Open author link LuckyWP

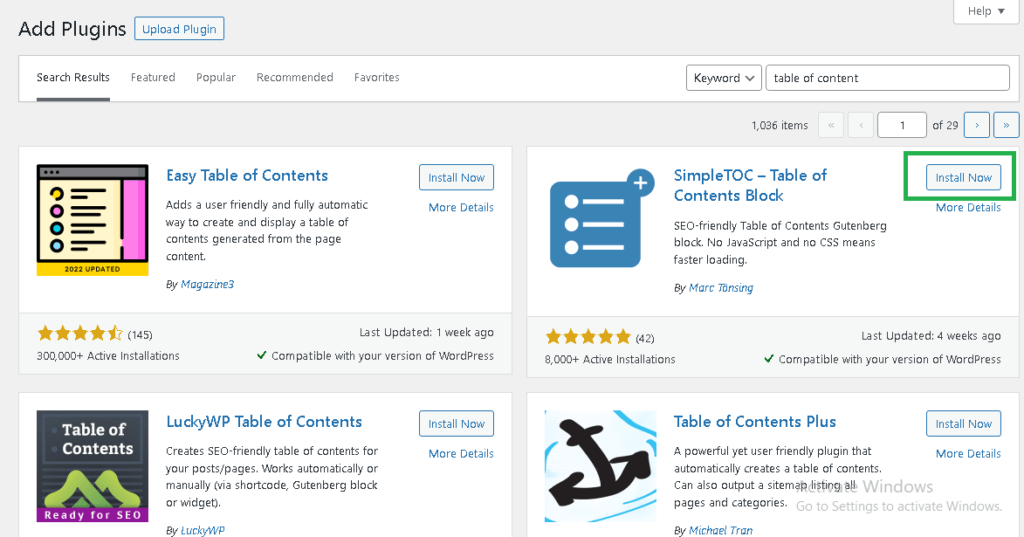tap(202, 530)
